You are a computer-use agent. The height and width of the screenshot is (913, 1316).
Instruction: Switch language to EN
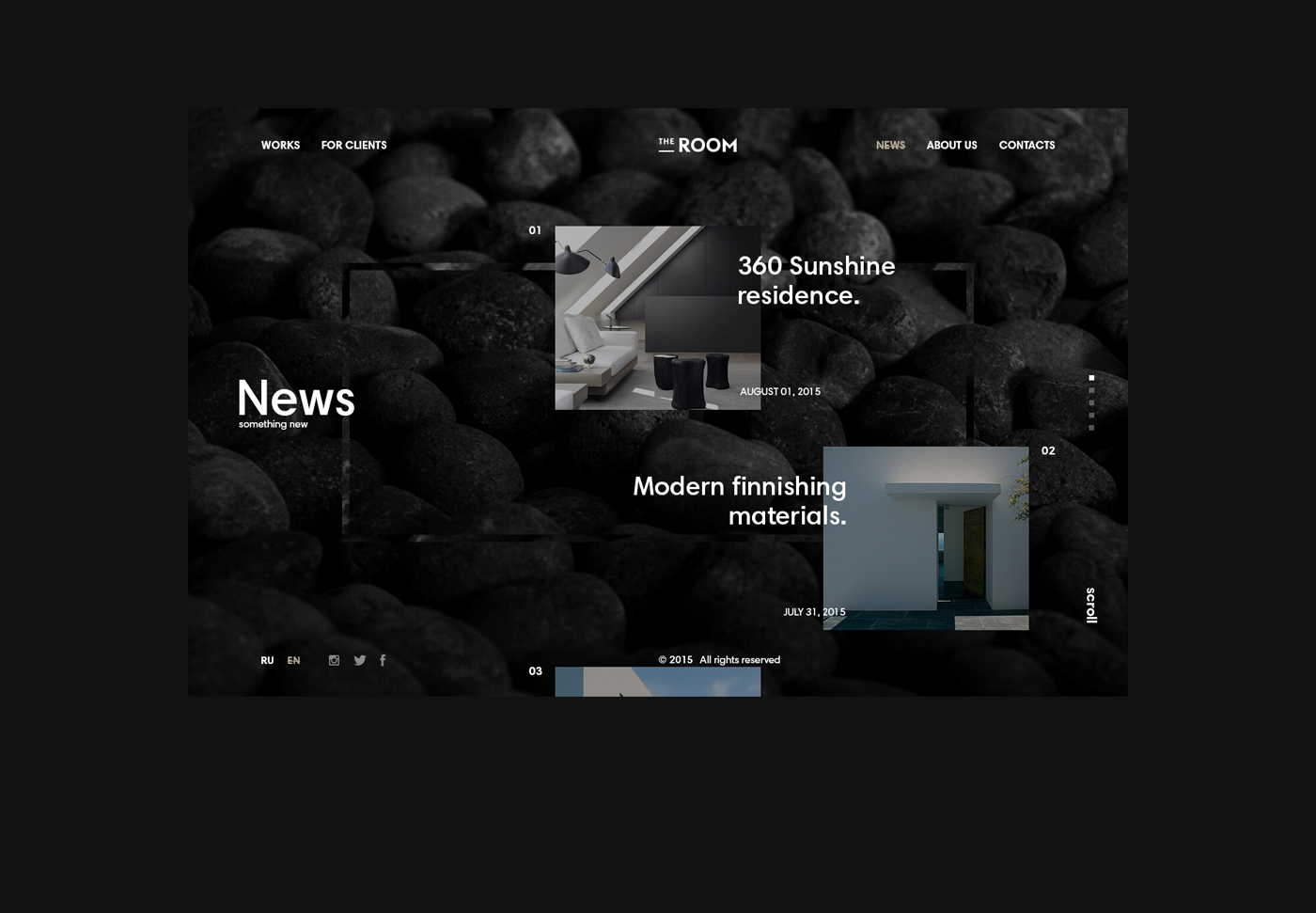pyautogui.click(x=293, y=660)
